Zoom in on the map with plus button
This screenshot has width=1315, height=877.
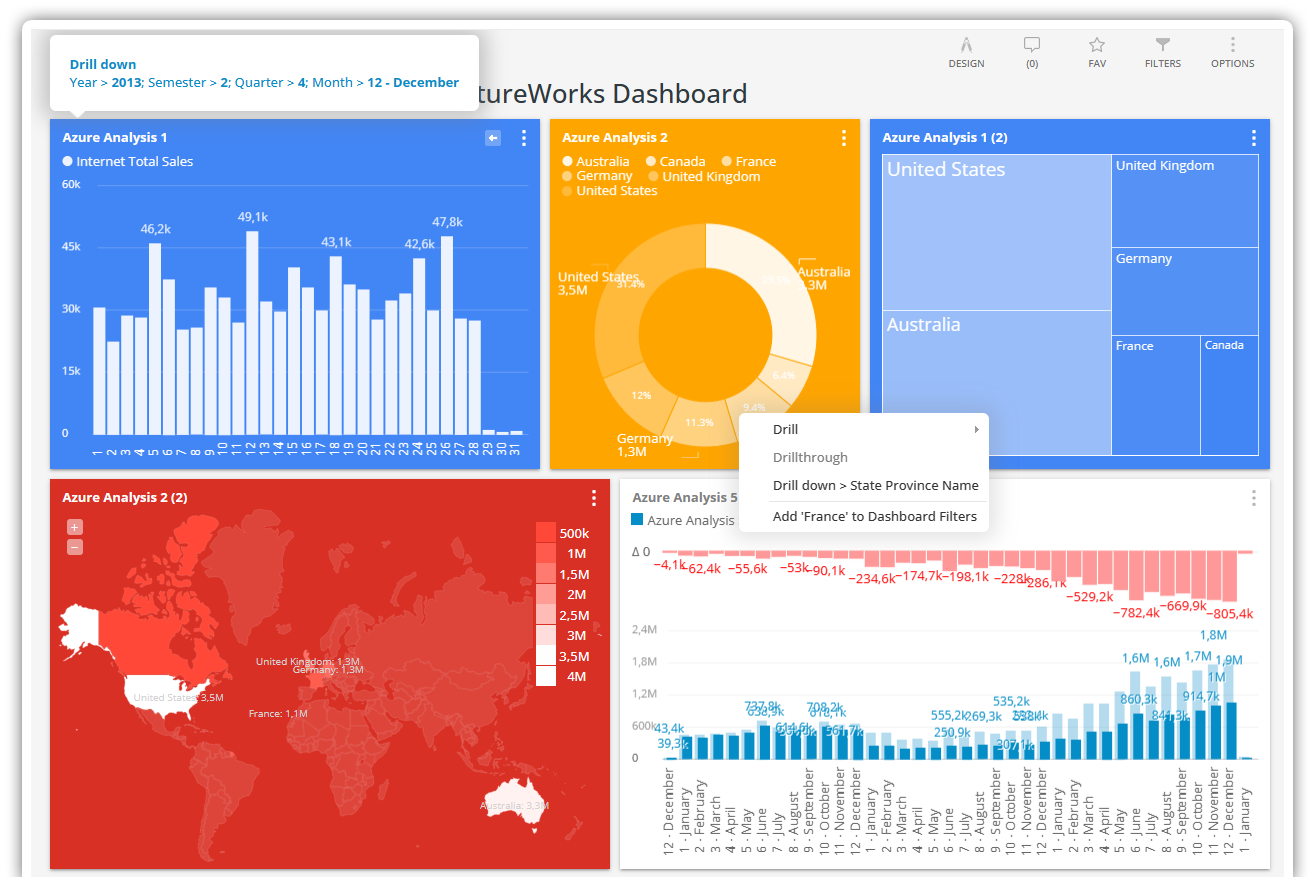tap(75, 527)
